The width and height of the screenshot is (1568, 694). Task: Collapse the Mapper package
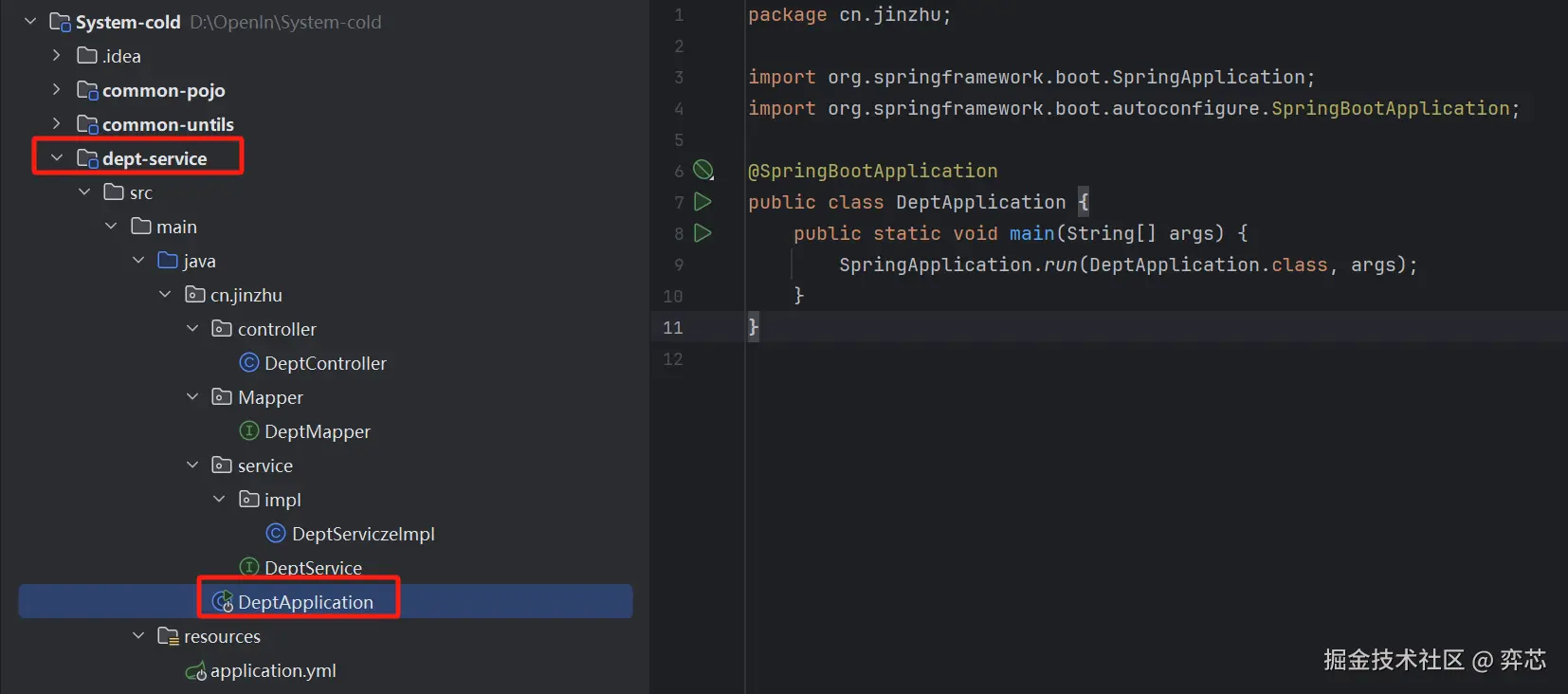192,396
